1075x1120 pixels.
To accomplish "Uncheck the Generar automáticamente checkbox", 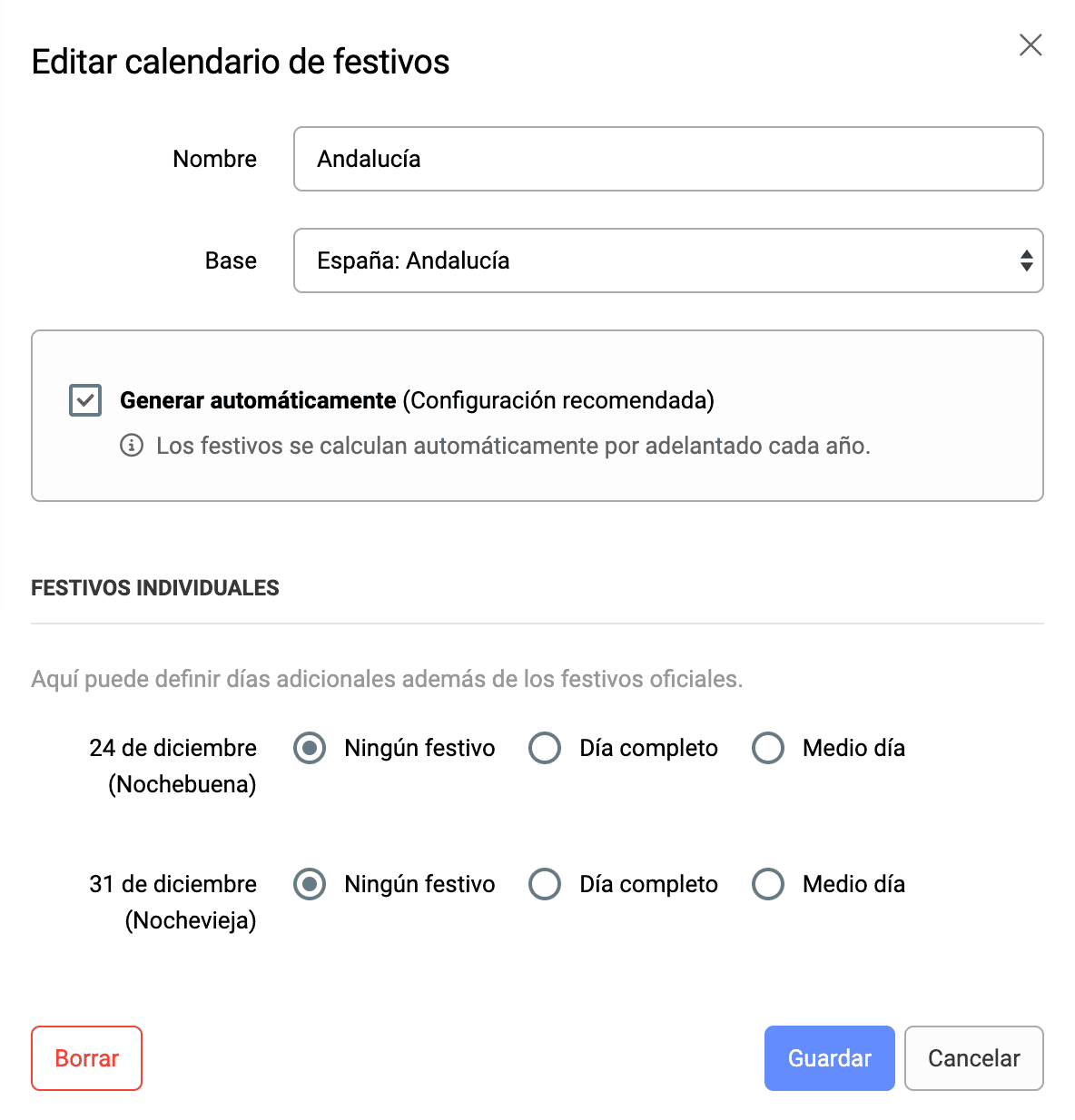I will pyautogui.click(x=85, y=400).
